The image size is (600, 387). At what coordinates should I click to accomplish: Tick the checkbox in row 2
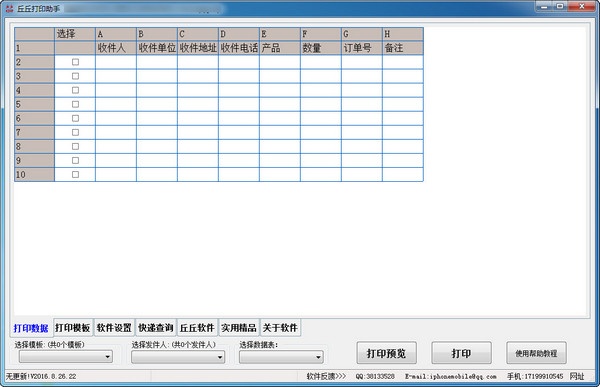[75, 62]
